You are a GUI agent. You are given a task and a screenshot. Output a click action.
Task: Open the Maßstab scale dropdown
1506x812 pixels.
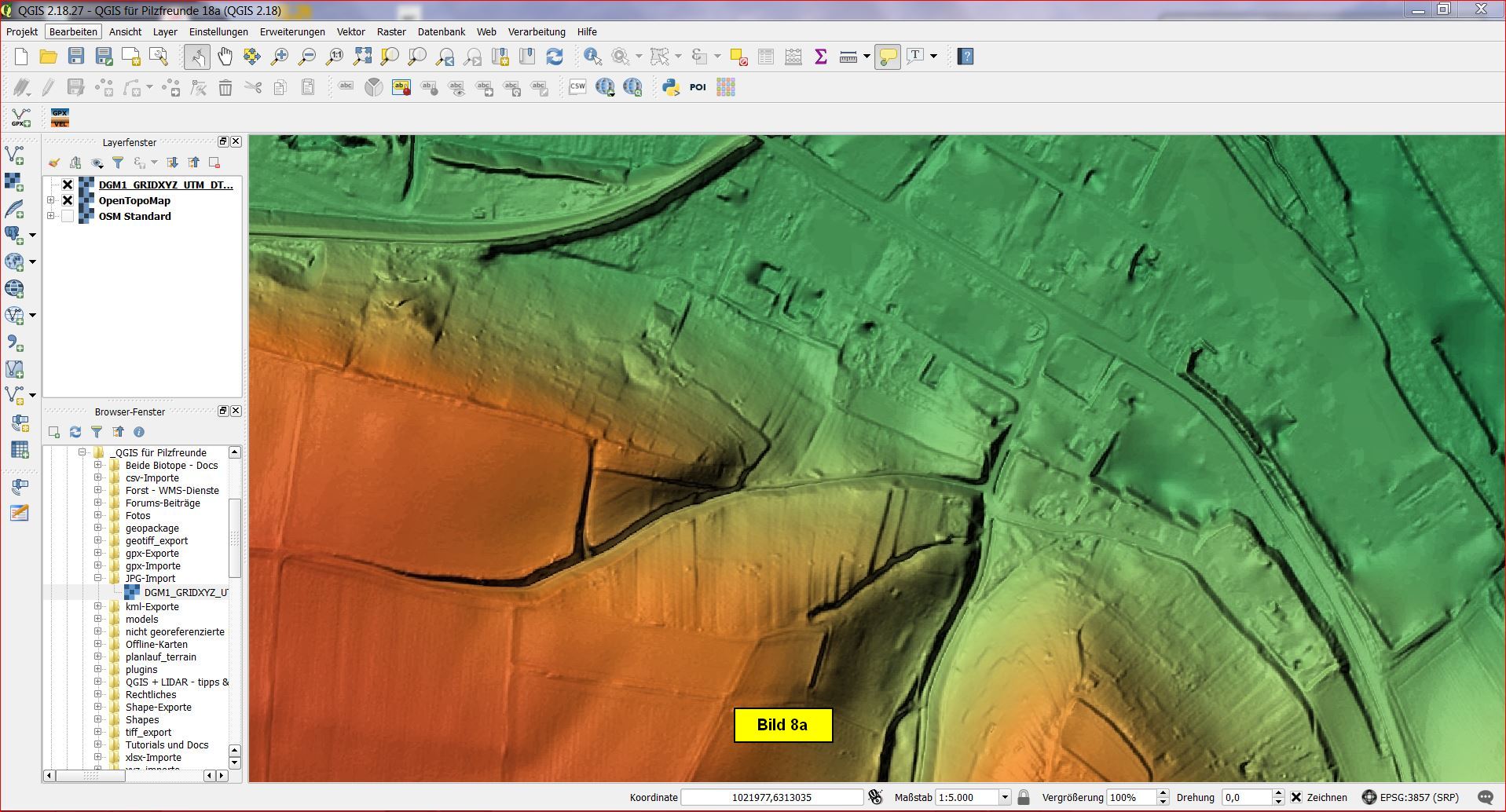[1004, 797]
